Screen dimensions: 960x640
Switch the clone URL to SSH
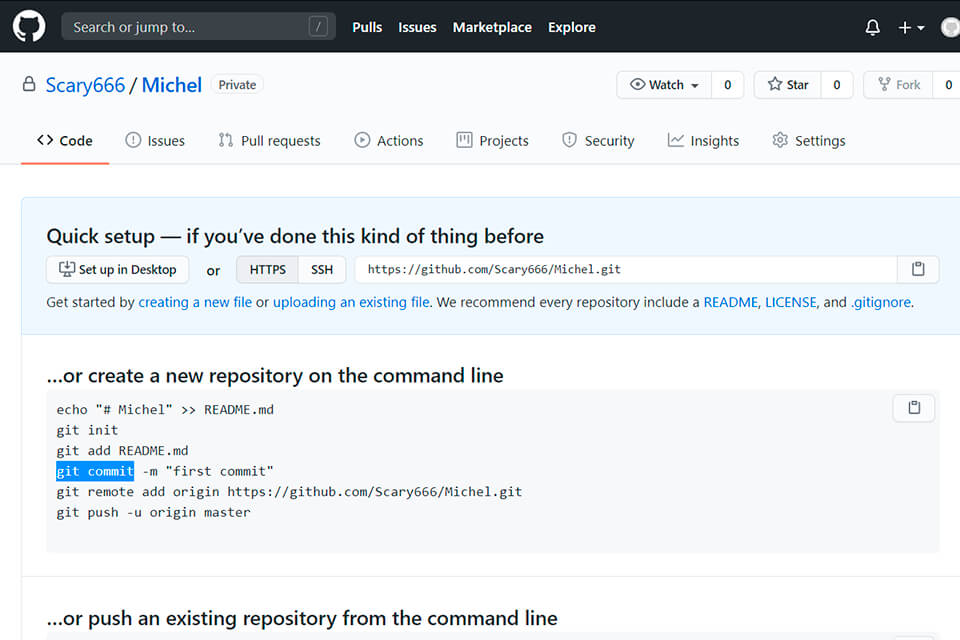pos(322,269)
